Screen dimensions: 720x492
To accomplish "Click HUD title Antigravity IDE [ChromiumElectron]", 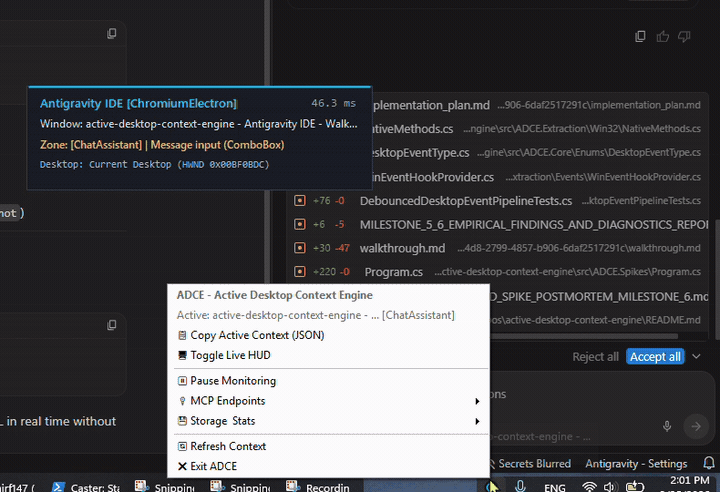I will [x=138, y=103].
